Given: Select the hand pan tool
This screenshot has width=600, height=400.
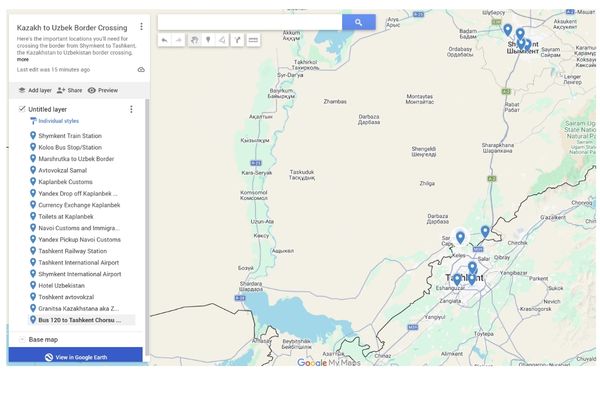Looking at the screenshot, I should [194, 40].
